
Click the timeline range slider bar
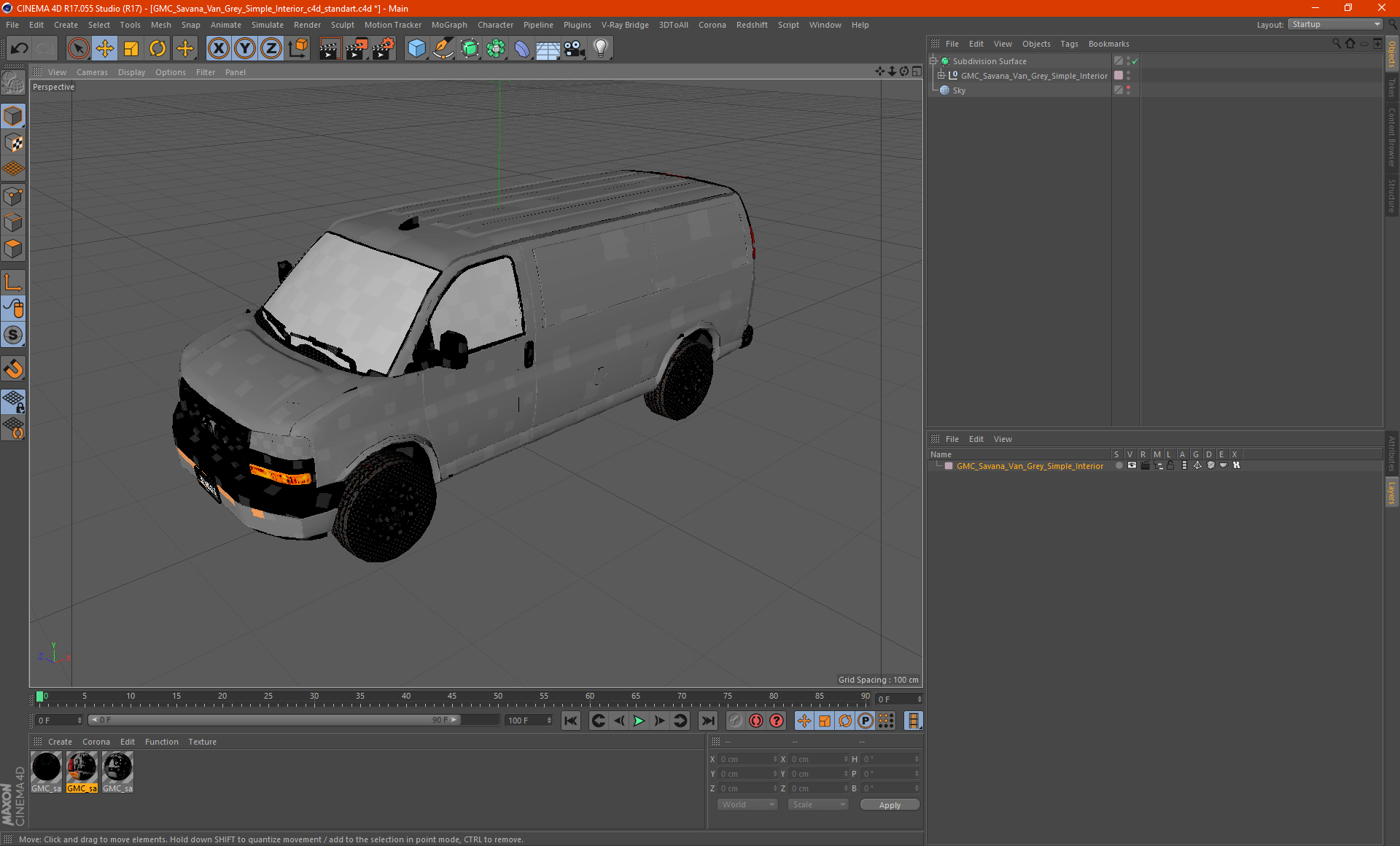point(274,720)
